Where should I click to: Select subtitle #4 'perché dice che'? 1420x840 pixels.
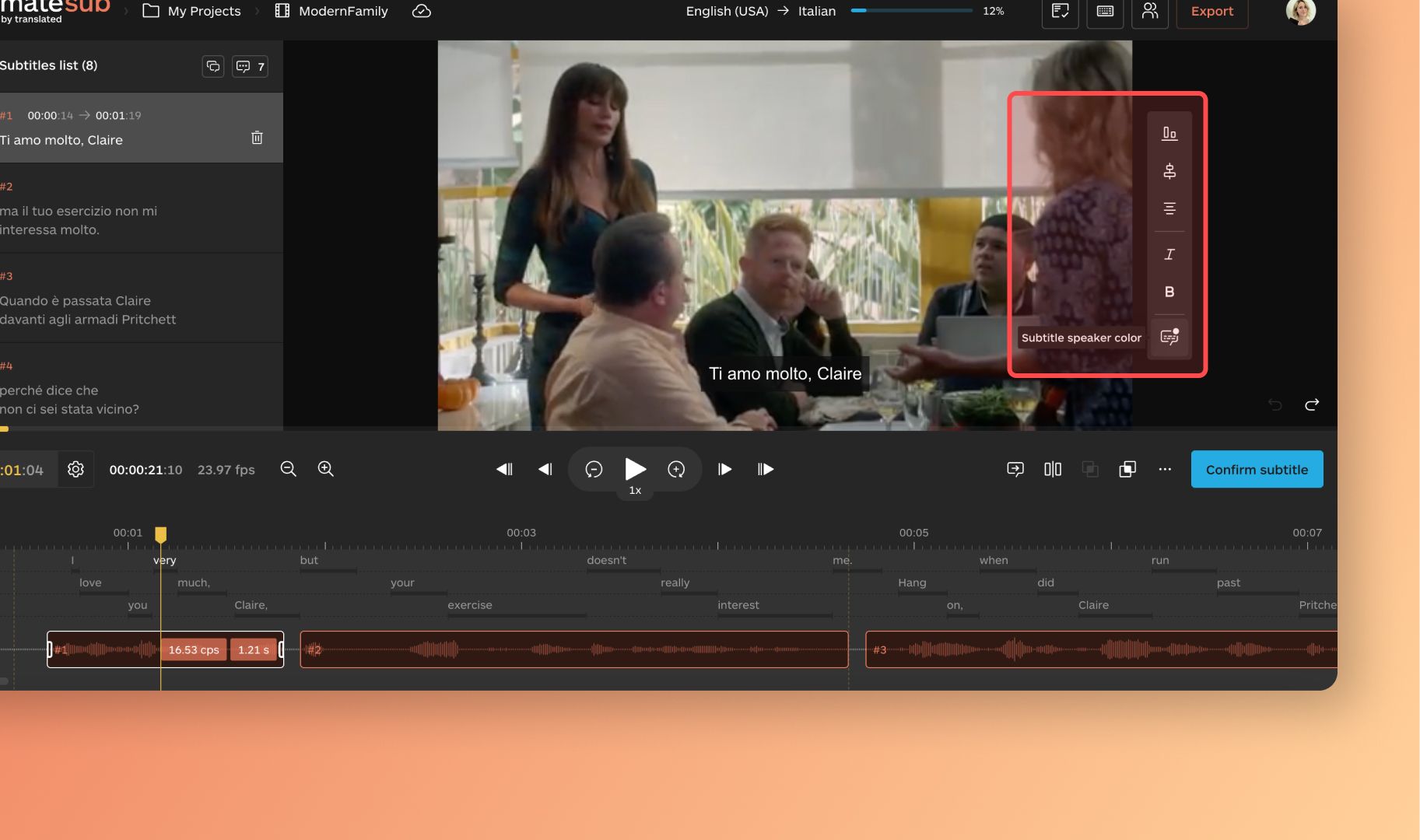point(141,387)
